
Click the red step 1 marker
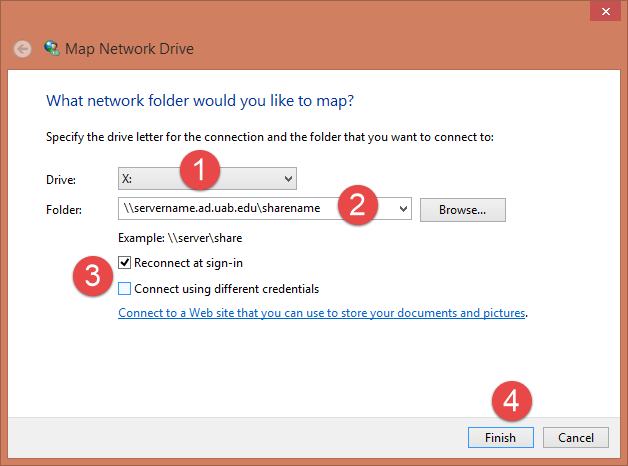pyautogui.click(x=201, y=171)
